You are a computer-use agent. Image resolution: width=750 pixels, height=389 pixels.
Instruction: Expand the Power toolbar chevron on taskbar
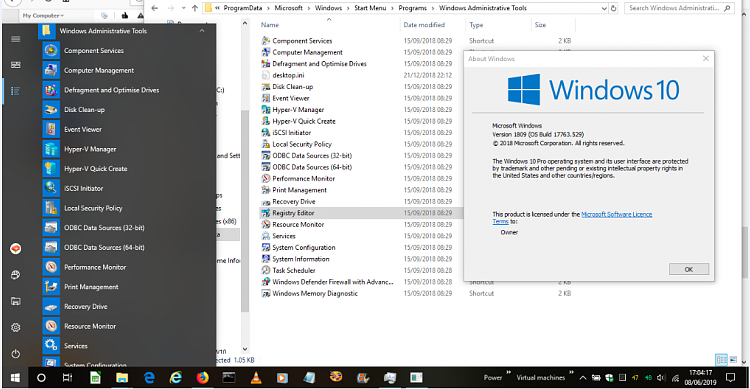(x=508, y=372)
